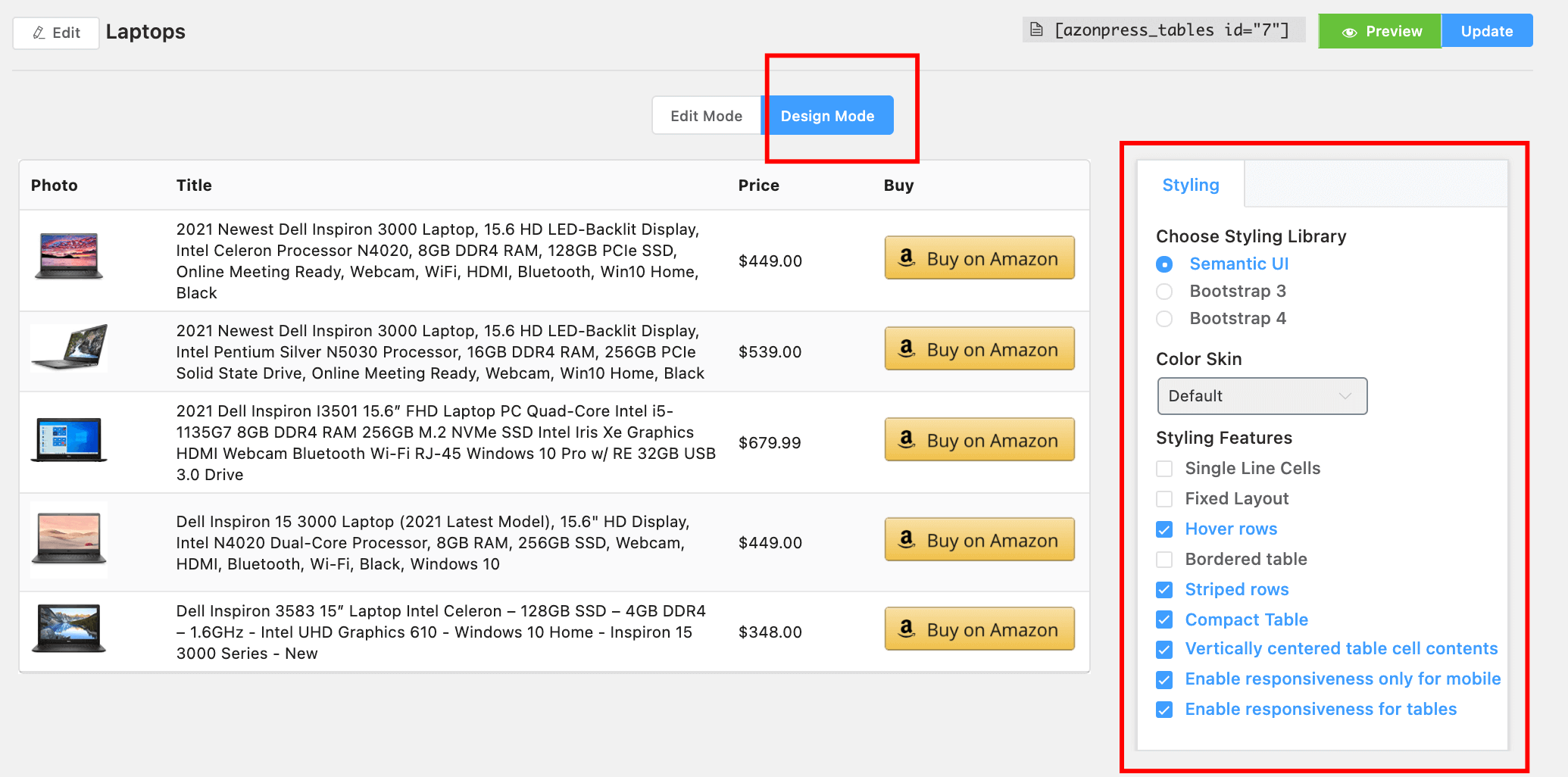Screen dimensions: 1568x777
Task: Click the Photo column header
Action: point(55,186)
